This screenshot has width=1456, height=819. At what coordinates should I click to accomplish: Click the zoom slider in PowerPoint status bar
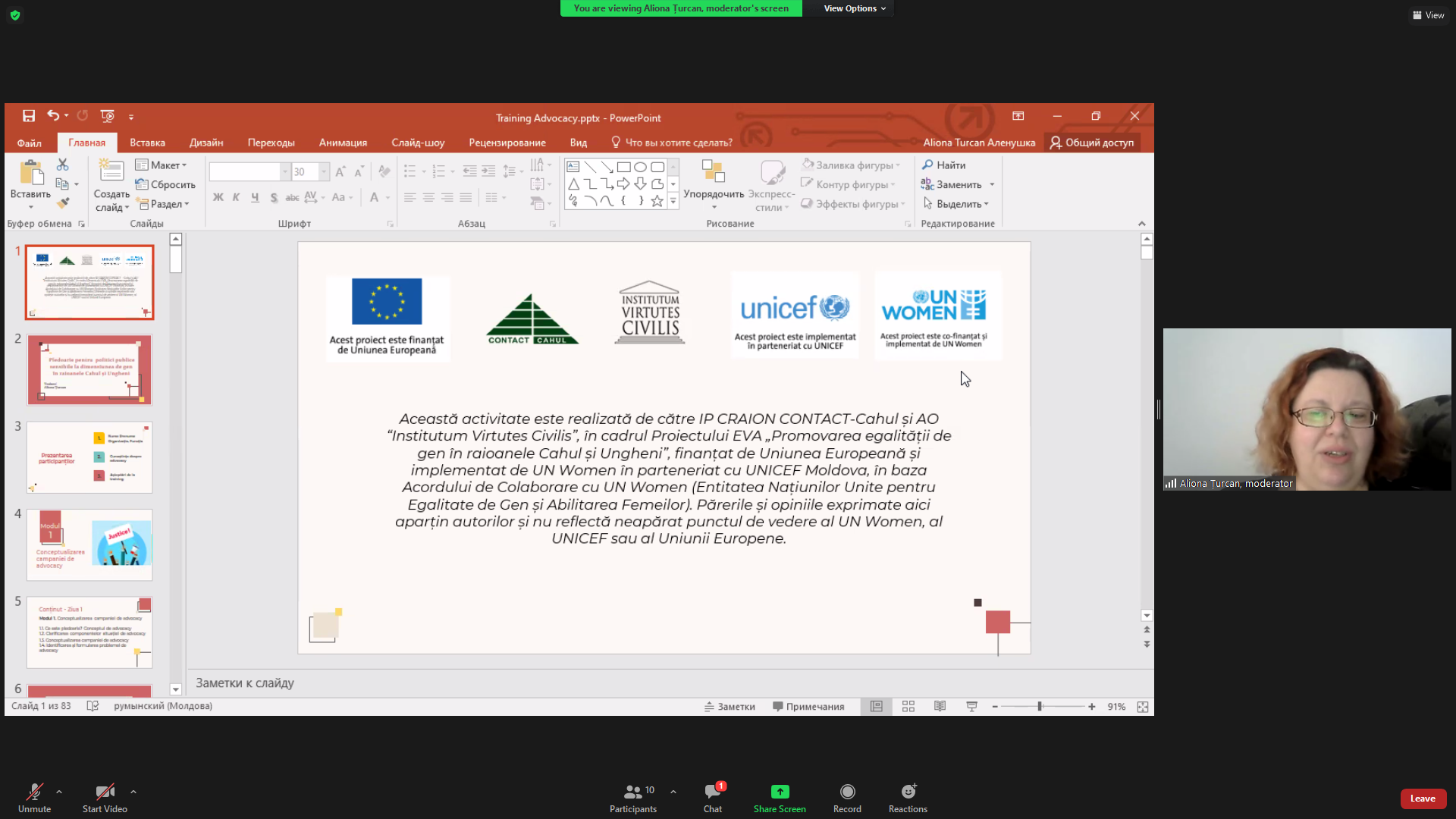pos(1040,707)
